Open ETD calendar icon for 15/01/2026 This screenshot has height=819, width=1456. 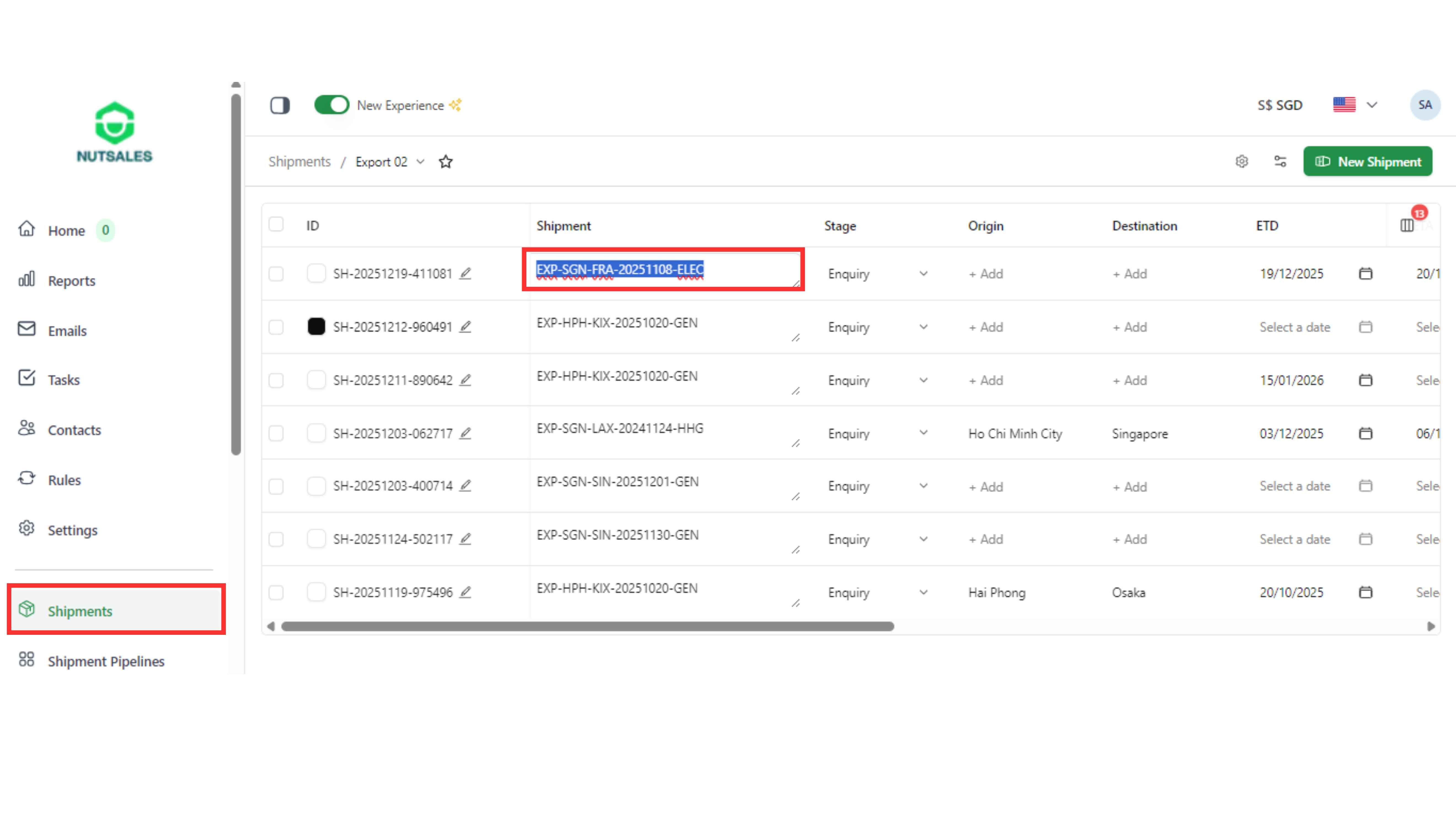1365,380
